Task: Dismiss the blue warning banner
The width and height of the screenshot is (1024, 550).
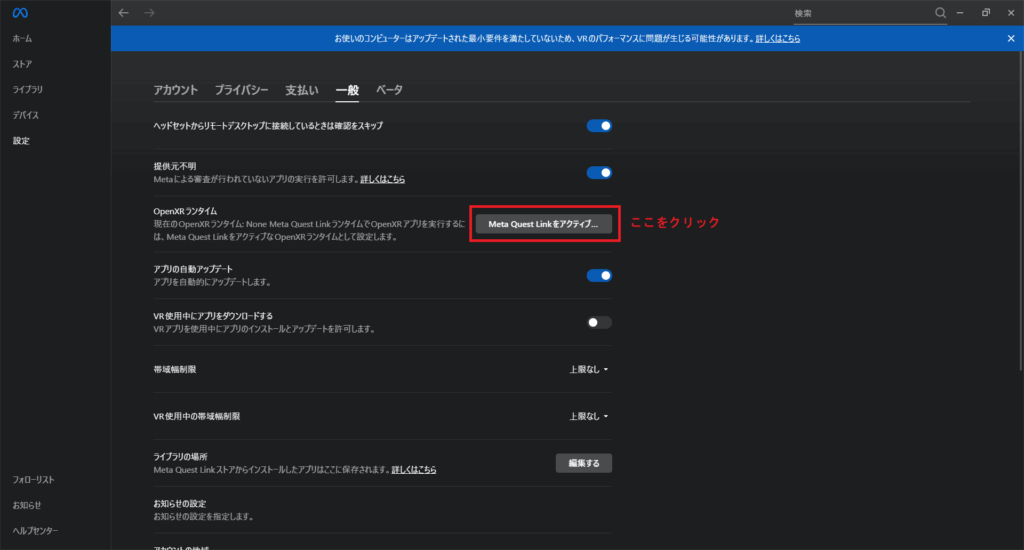Action: point(1011,39)
